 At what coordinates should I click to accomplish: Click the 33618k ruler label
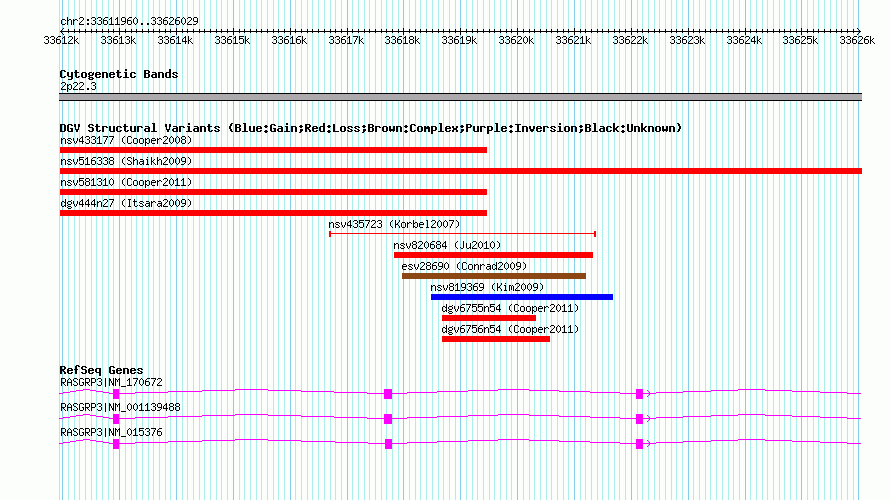(402, 40)
